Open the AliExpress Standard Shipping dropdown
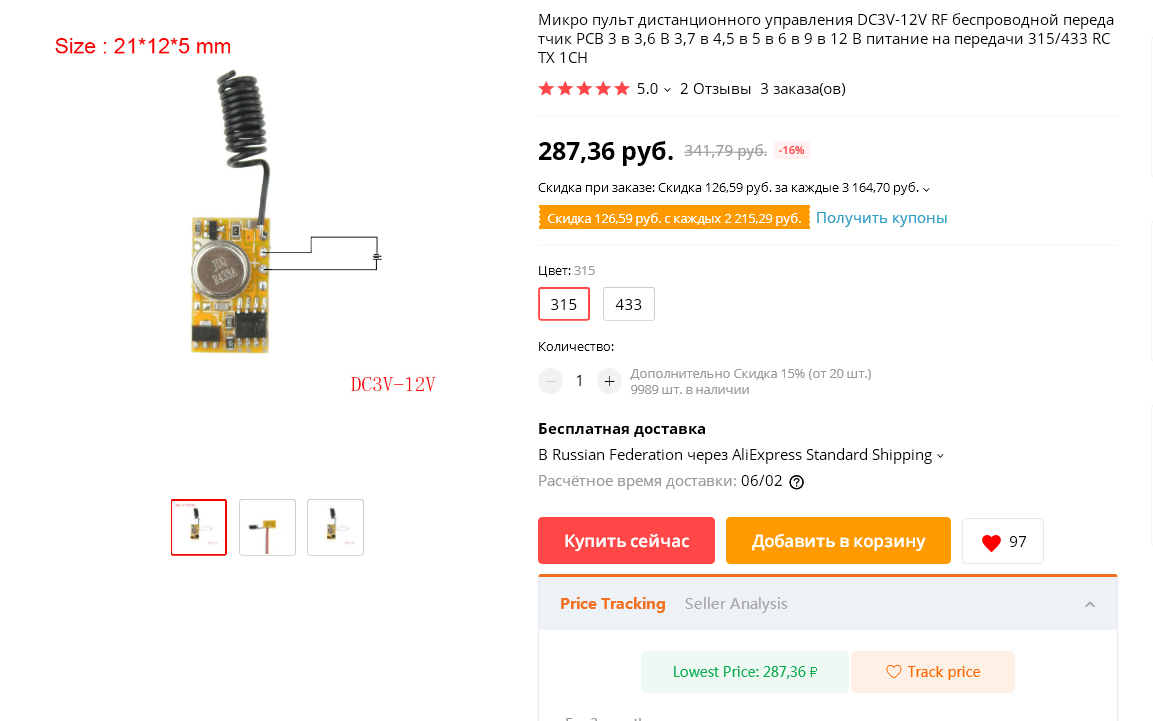The height and width of the screenshot is (721, 1153). [940, 456]
